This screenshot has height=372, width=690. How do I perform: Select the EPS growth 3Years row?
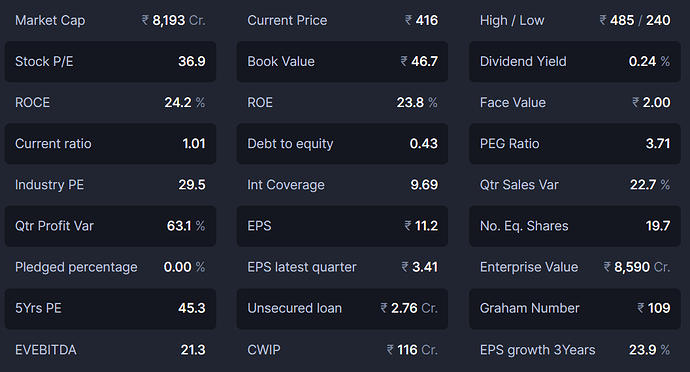coord(575,350)
